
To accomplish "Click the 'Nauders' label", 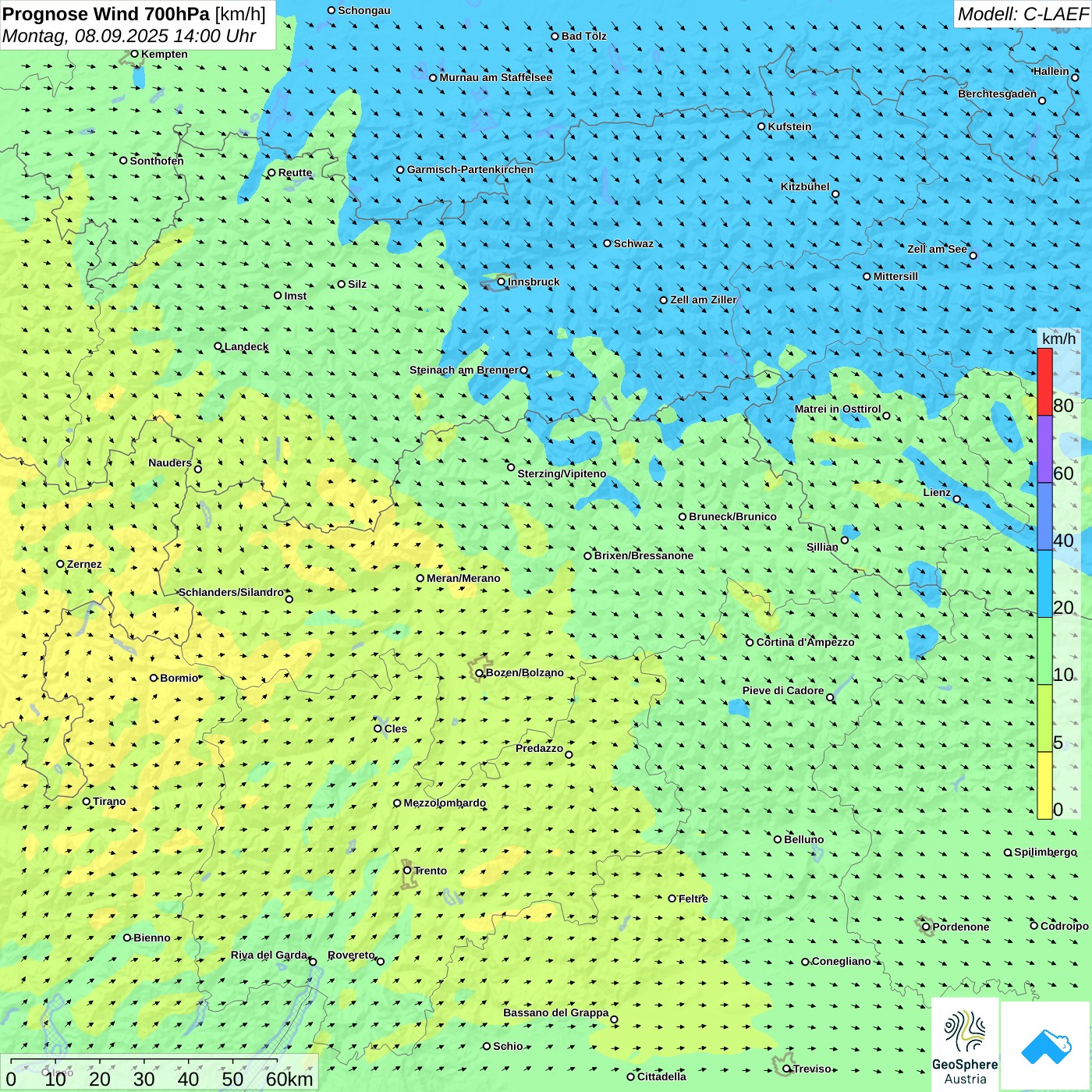I will click(x=170, y=463).
